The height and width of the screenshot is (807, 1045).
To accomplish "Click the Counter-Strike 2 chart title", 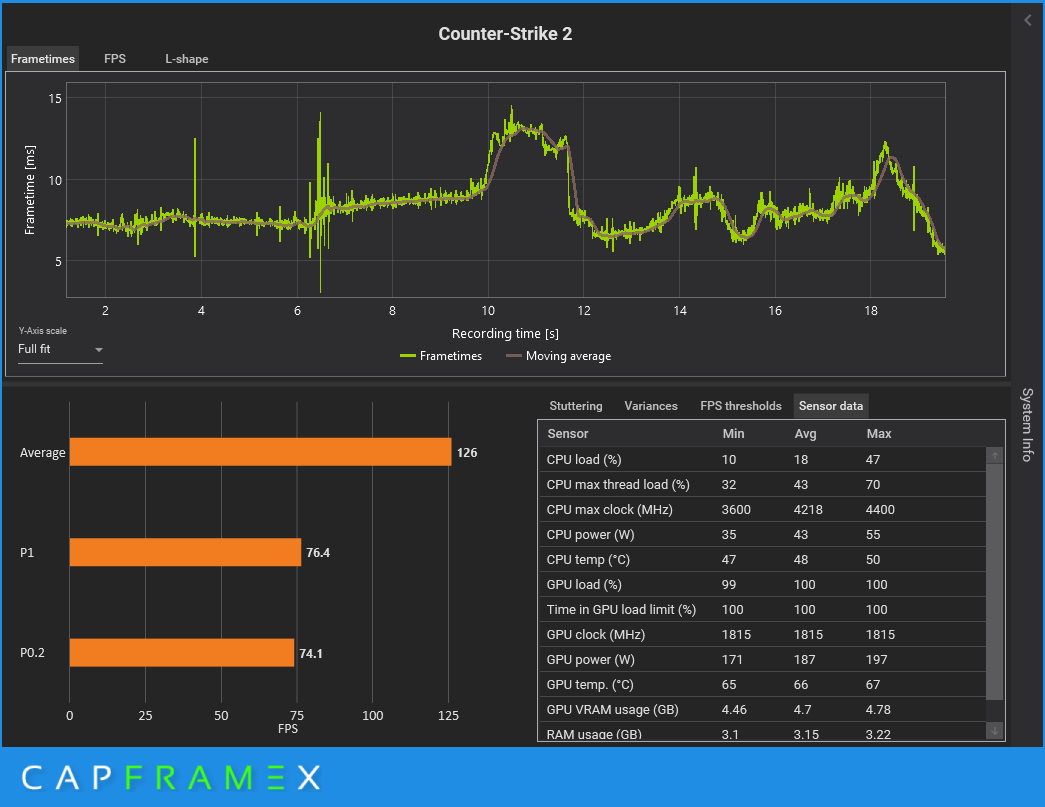I will click(x=505, y=34).
